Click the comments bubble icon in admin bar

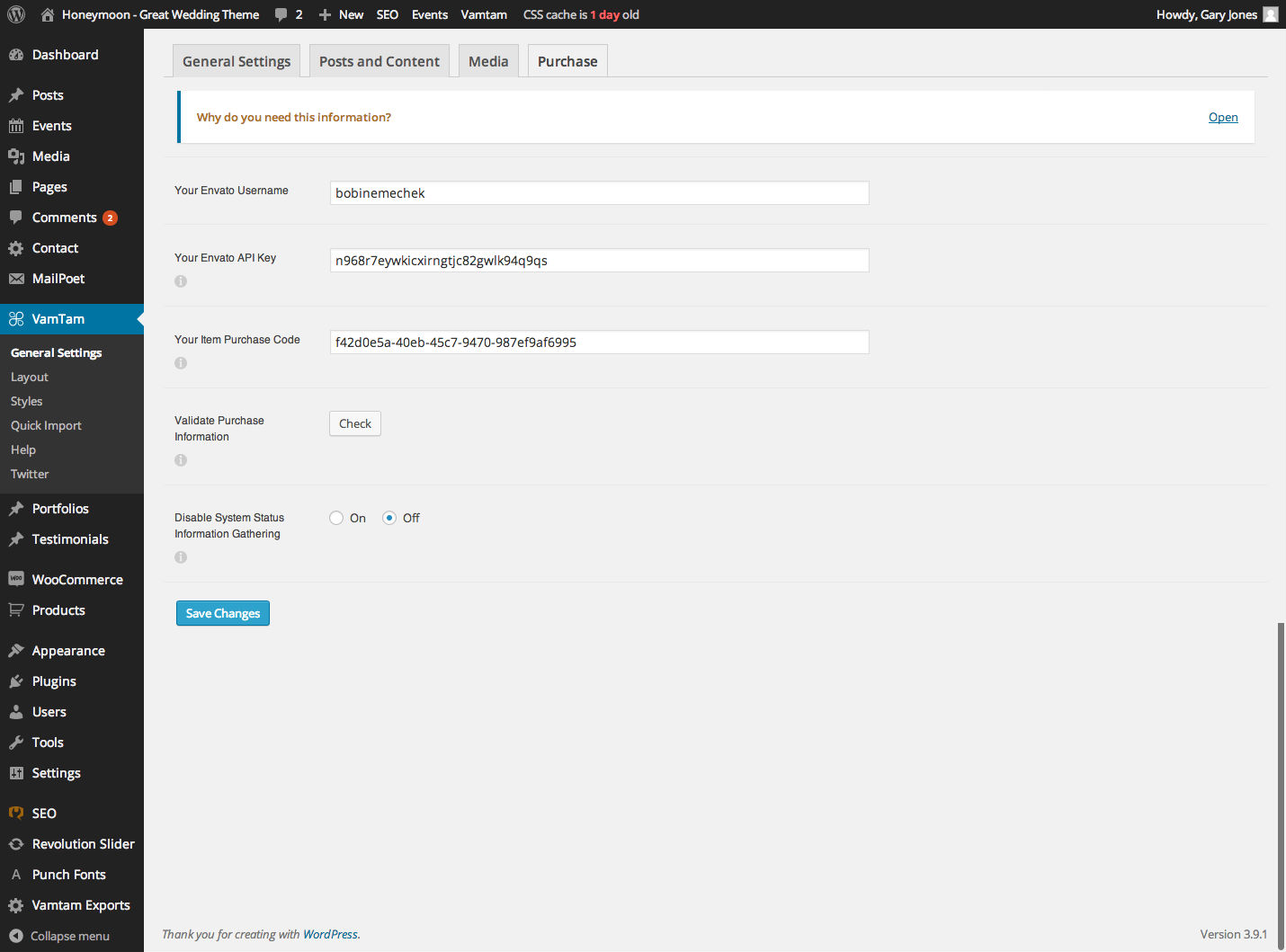[281, 14]
